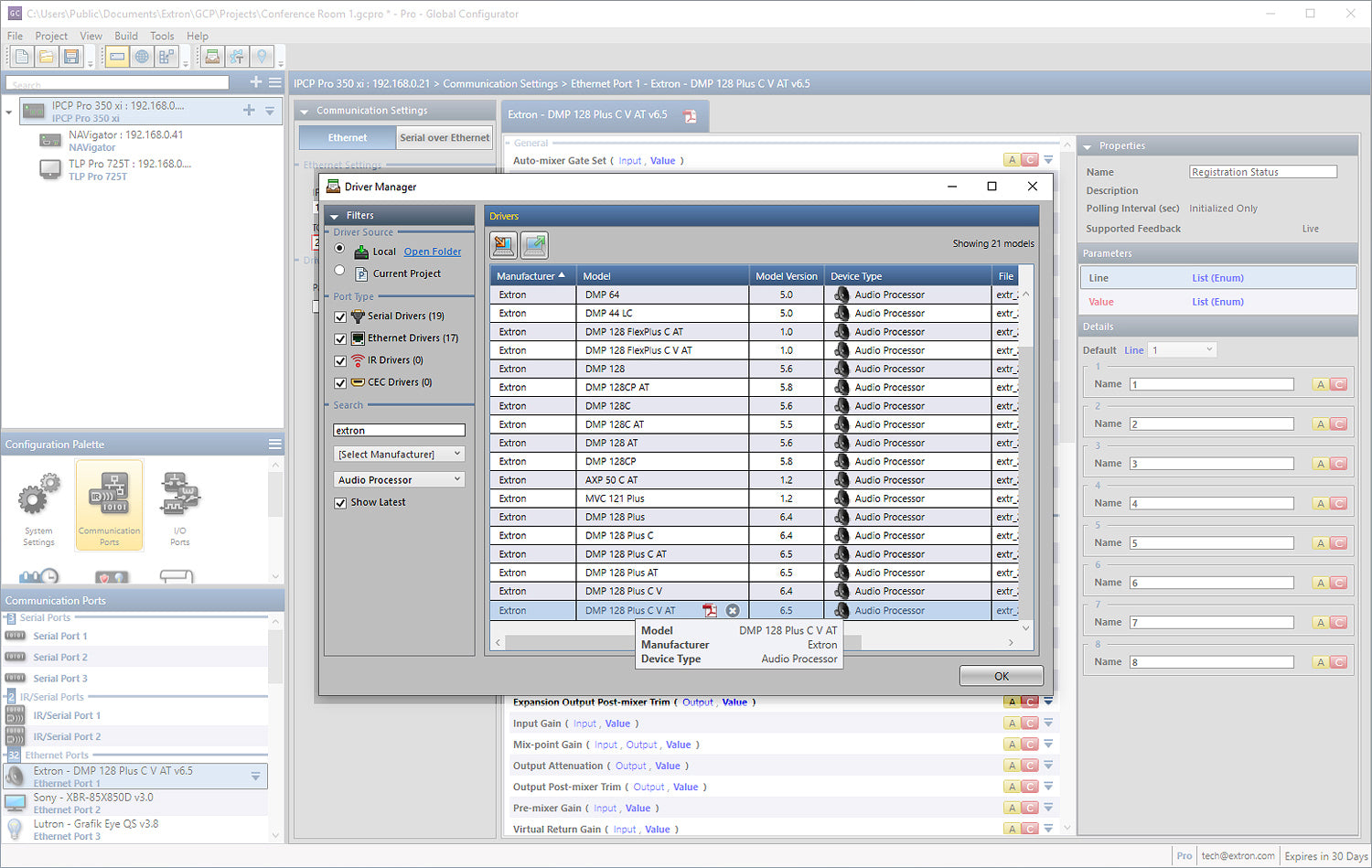Image resolution: width=1372 pixels, height=868 pixels.
Task: Open dropdown on Extron DMP 128 Ethernet Port 1
Action: pos(255,776)
